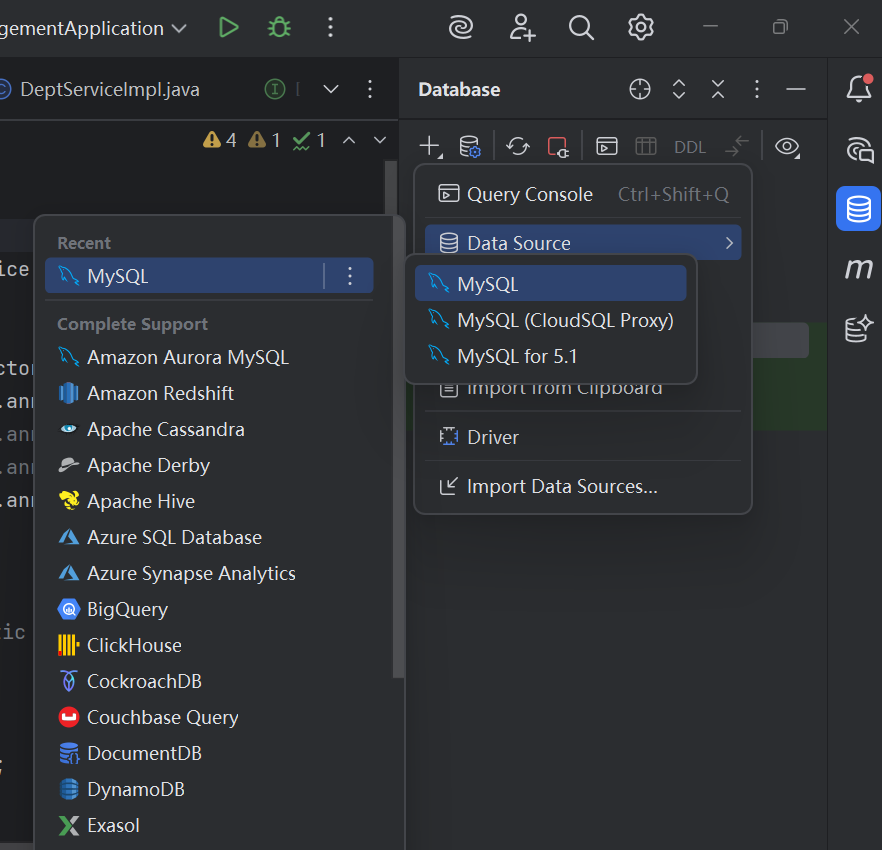Open the Database panel options menu

pos(757,89)
